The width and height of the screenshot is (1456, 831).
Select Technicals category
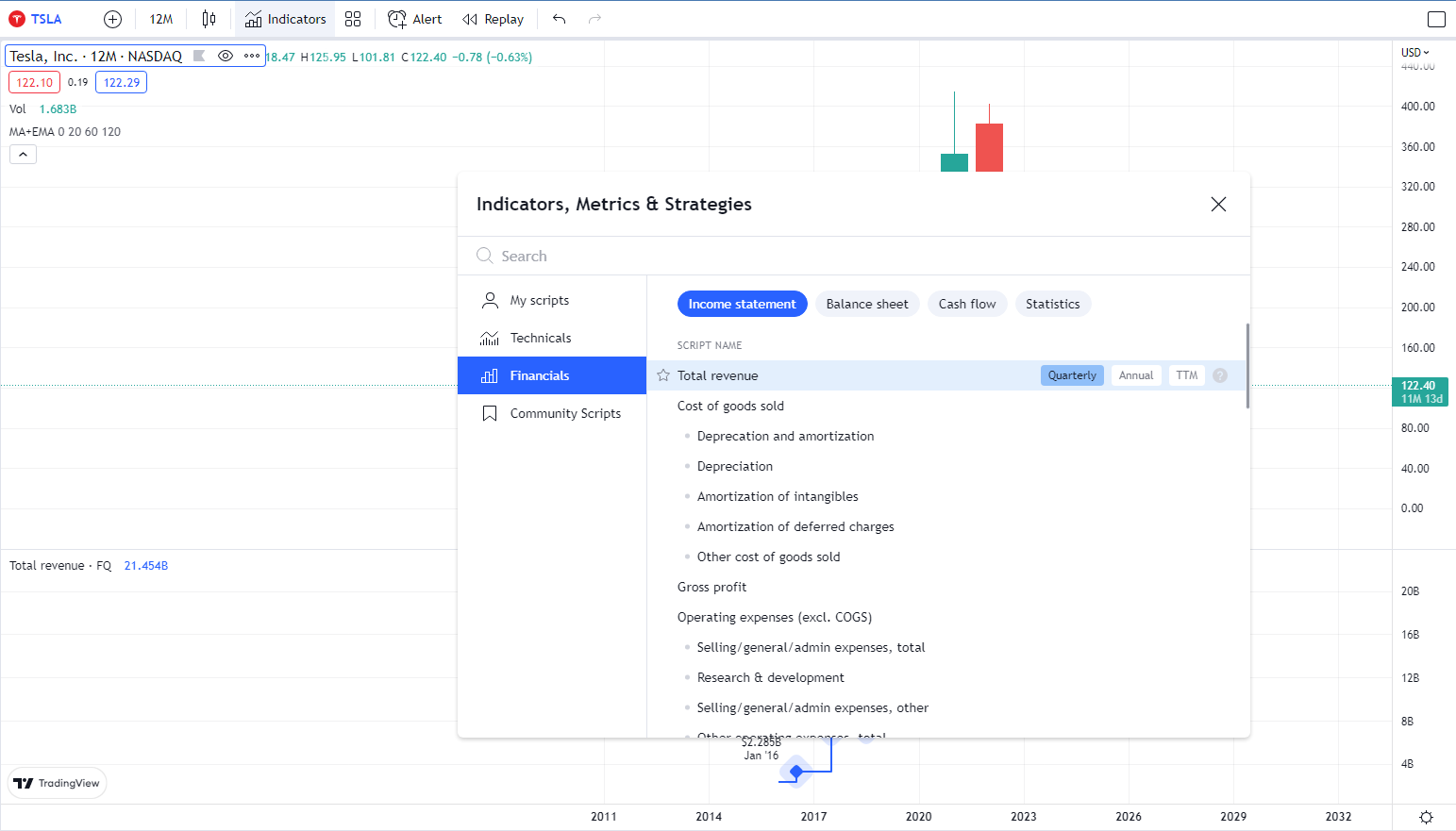pos(552,338)
